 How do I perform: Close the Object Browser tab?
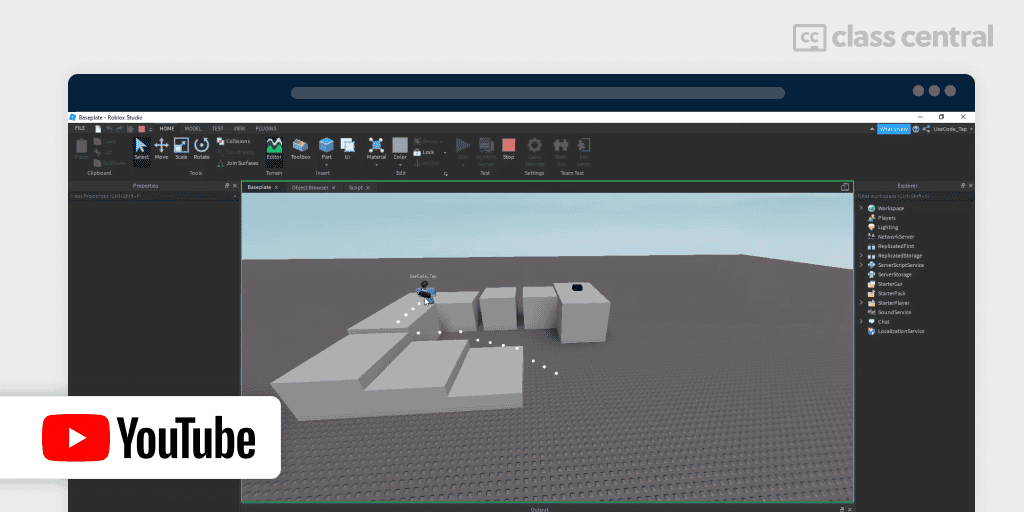click(x=334, y=187)
